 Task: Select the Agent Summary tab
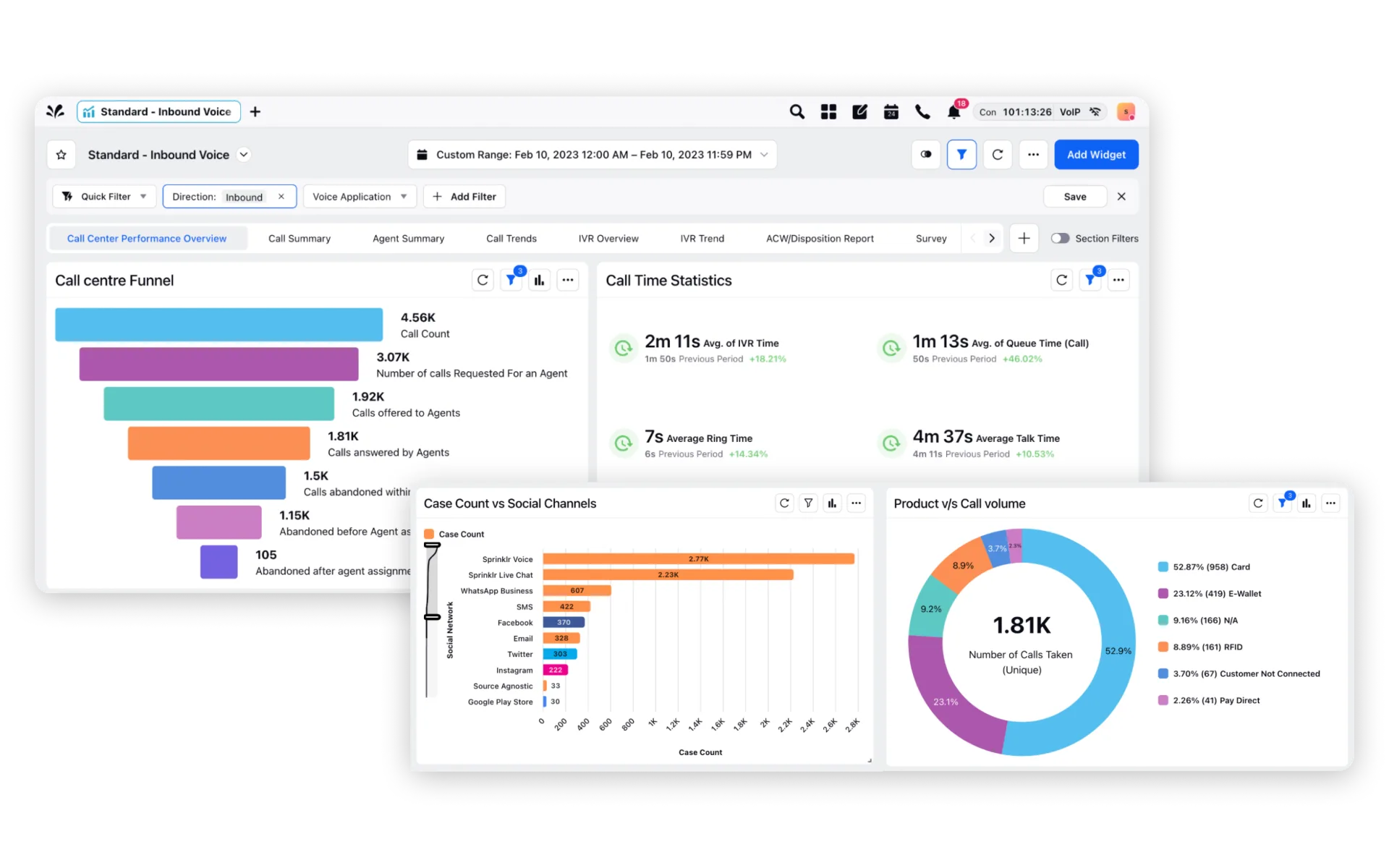[x=407, y=238]
